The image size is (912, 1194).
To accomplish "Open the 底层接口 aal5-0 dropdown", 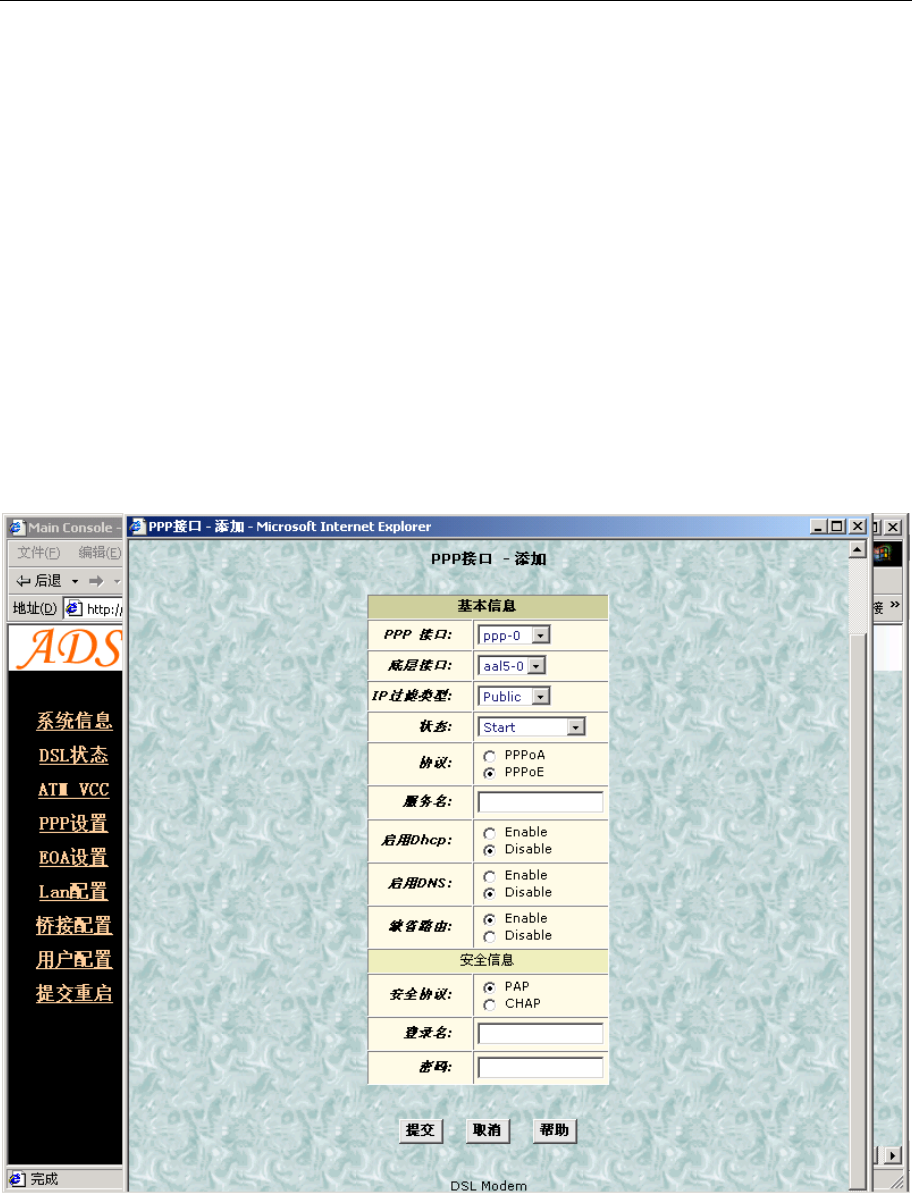I will (x=512, y=666).
